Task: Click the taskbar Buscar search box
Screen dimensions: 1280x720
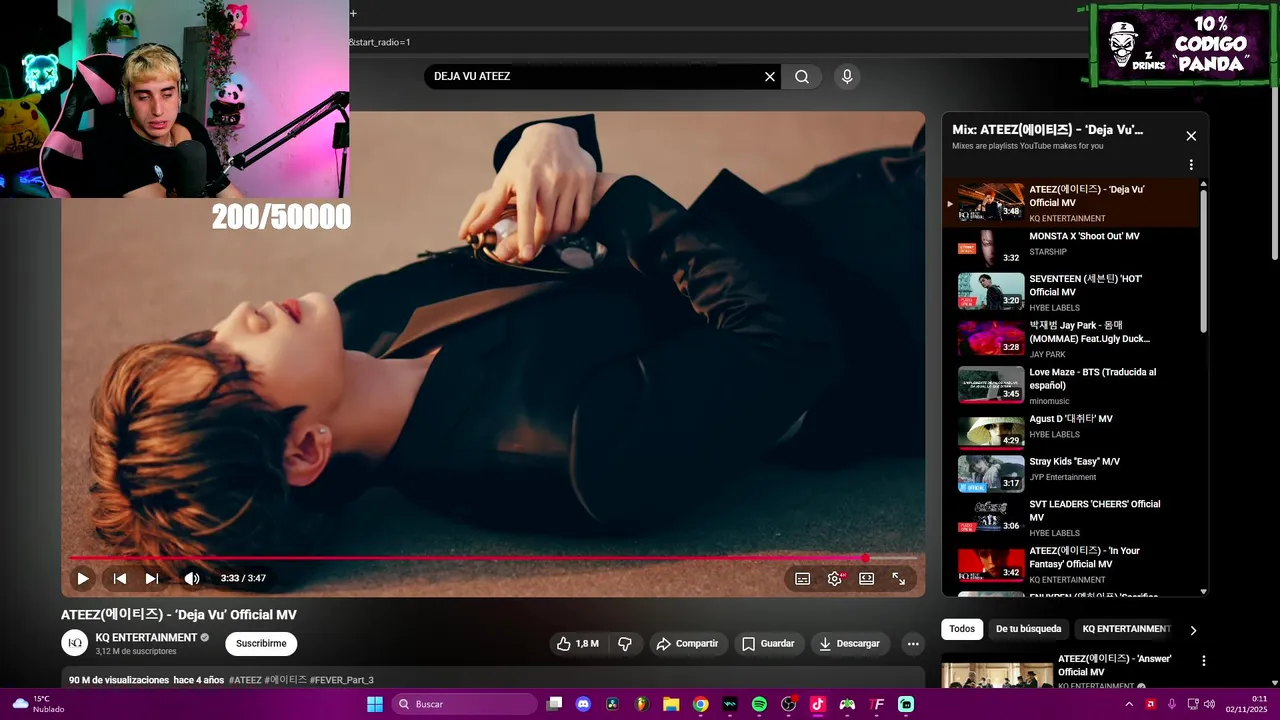Action: point(465,704)
